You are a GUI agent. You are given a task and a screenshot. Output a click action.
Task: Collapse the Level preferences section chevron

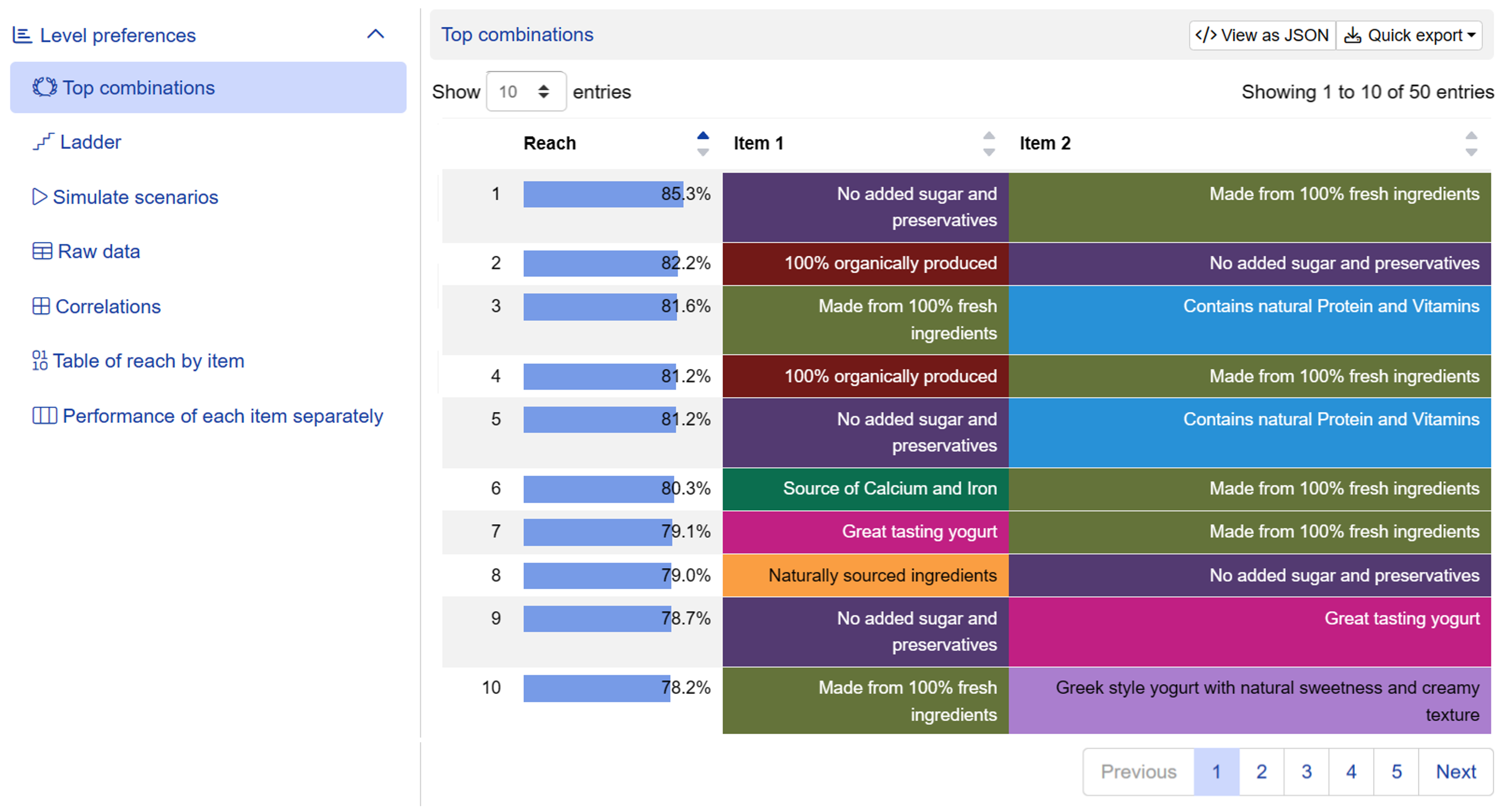click(376, 34)
